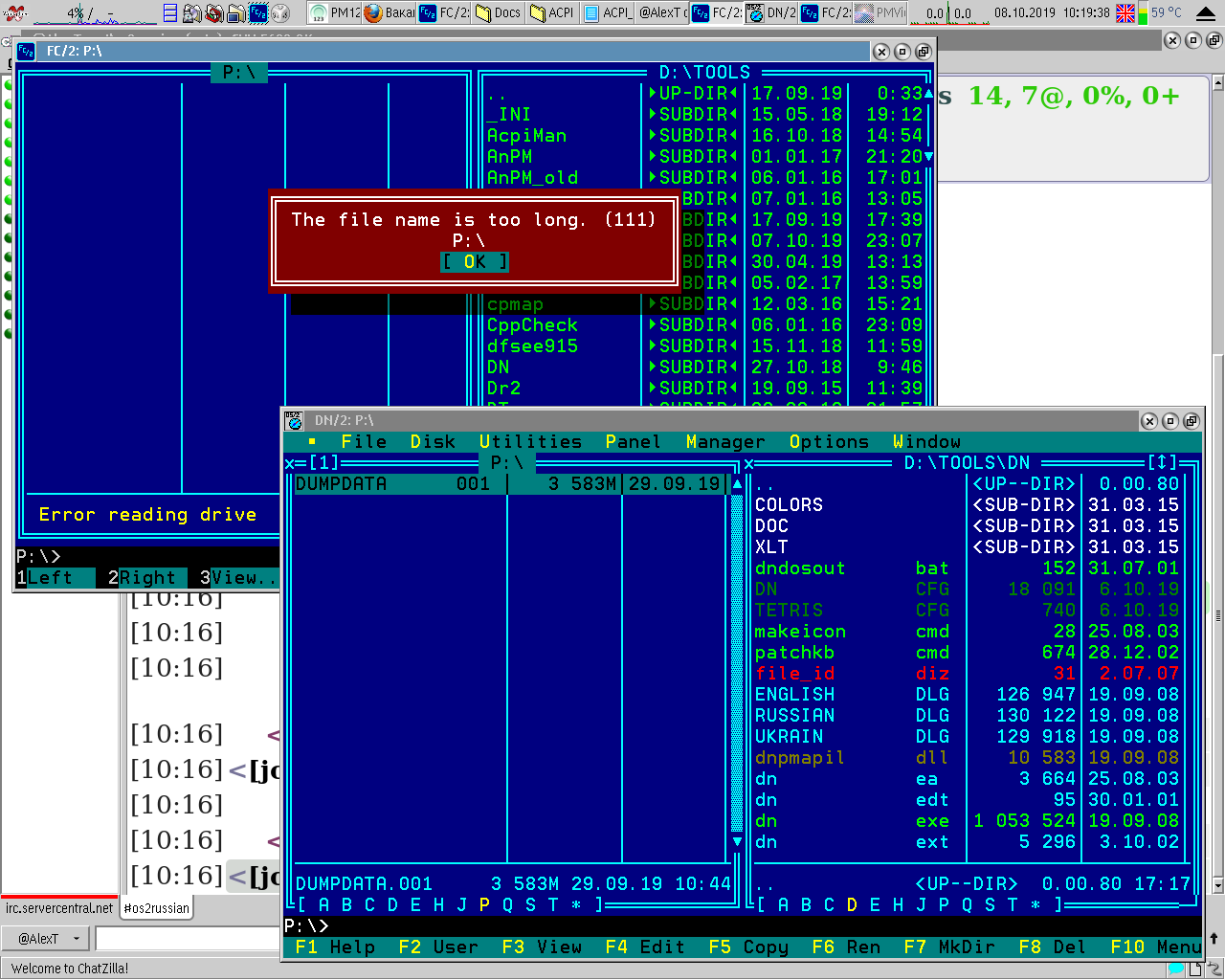Screen dimensions: 1225x980
Task: Click F6 Ren in DN/2 function bar
Action: tap(846, 947)
